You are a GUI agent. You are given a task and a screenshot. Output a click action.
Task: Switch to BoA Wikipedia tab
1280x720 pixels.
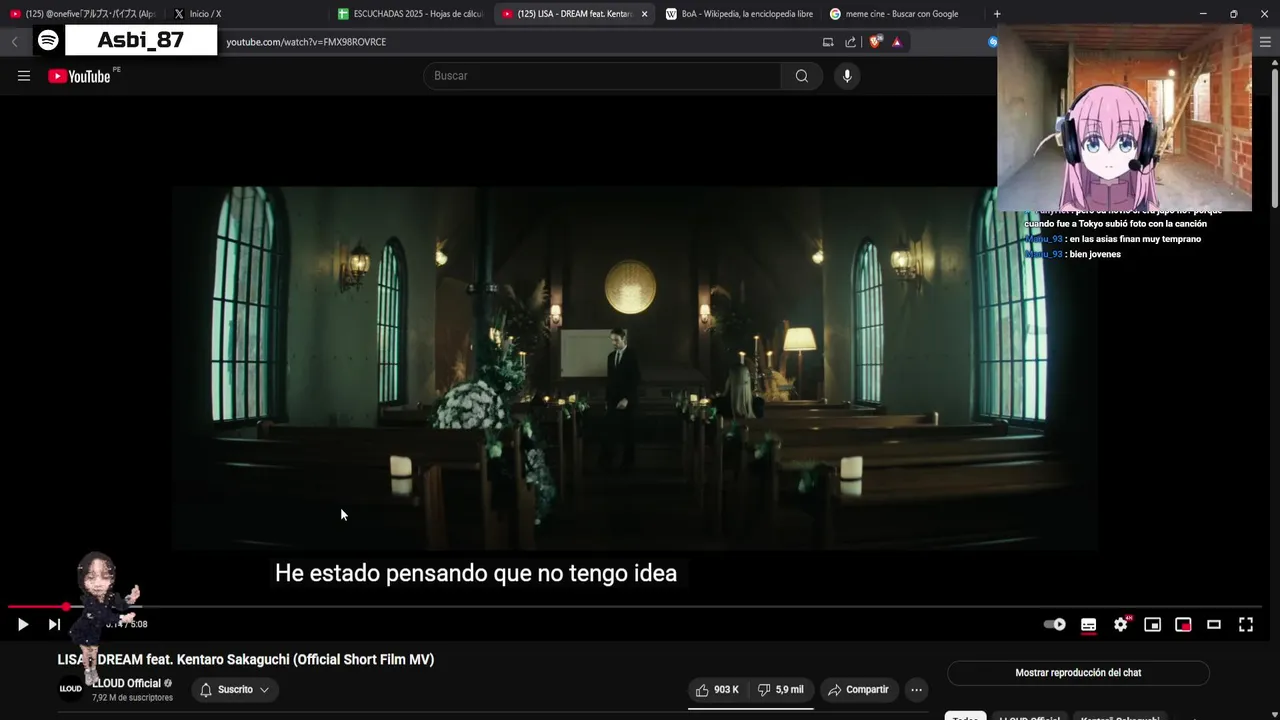coord(738,14)
